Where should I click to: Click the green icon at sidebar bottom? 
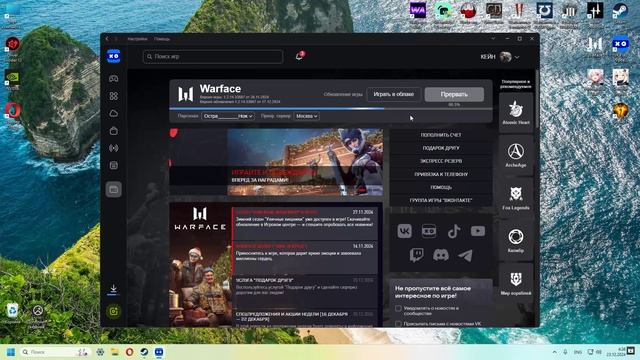click(x=113, y=311)
